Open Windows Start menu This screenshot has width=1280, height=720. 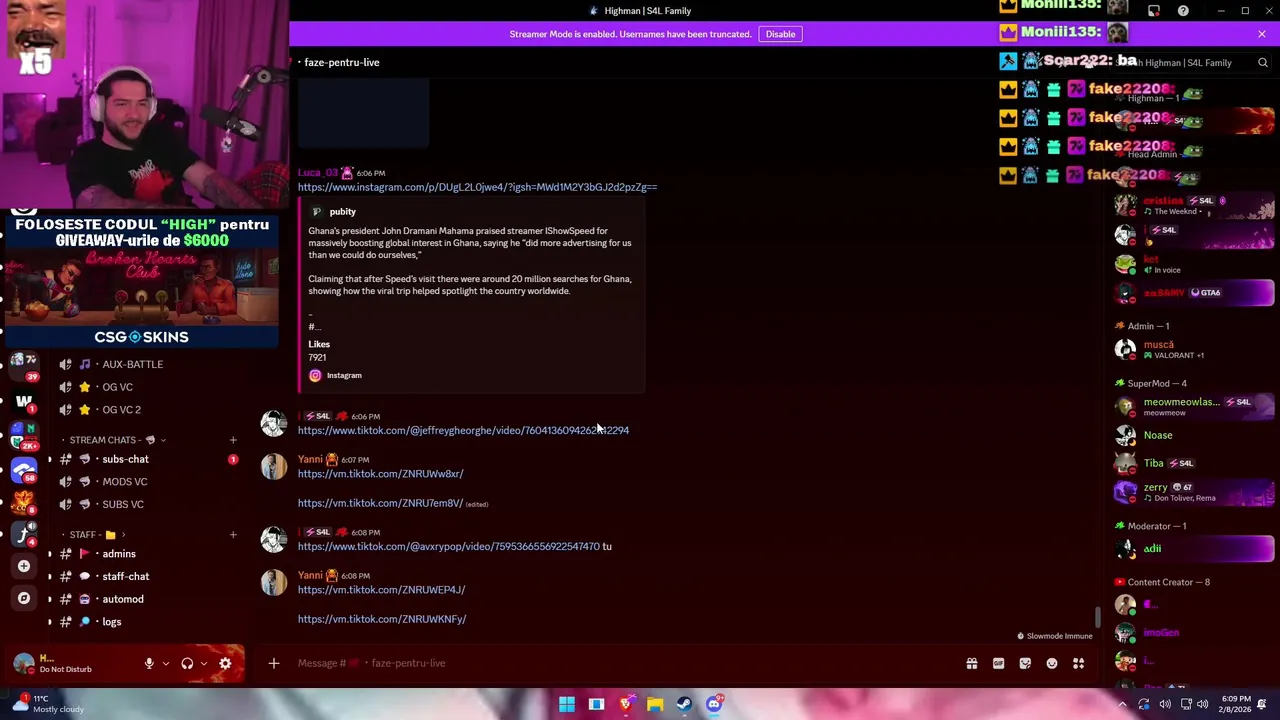[567, 704]
